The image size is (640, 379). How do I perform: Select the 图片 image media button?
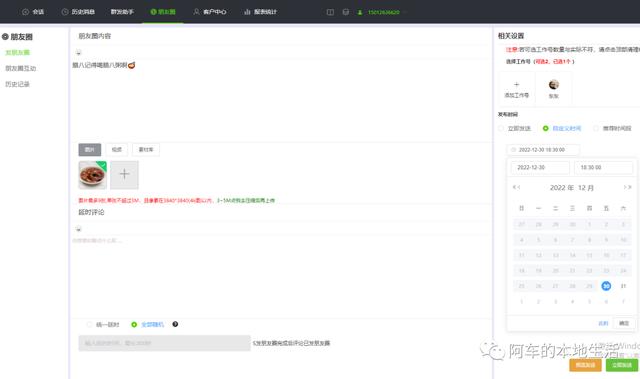point(90,150)
